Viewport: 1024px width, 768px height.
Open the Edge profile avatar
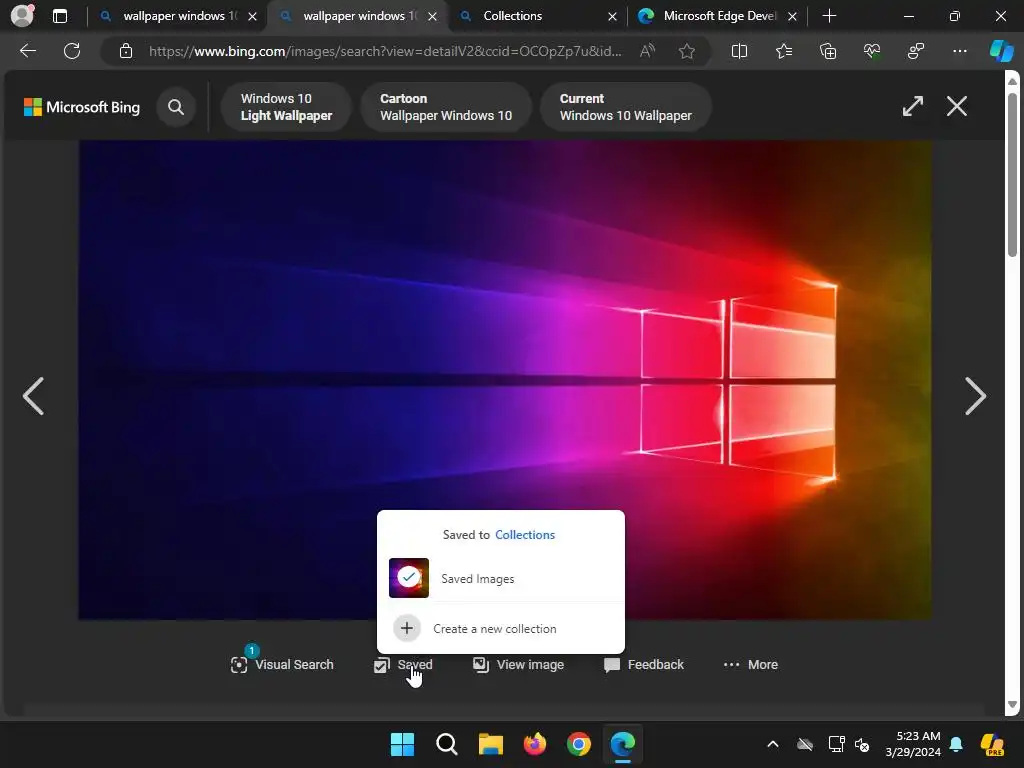pyautogui.click(x=23, y=16)
